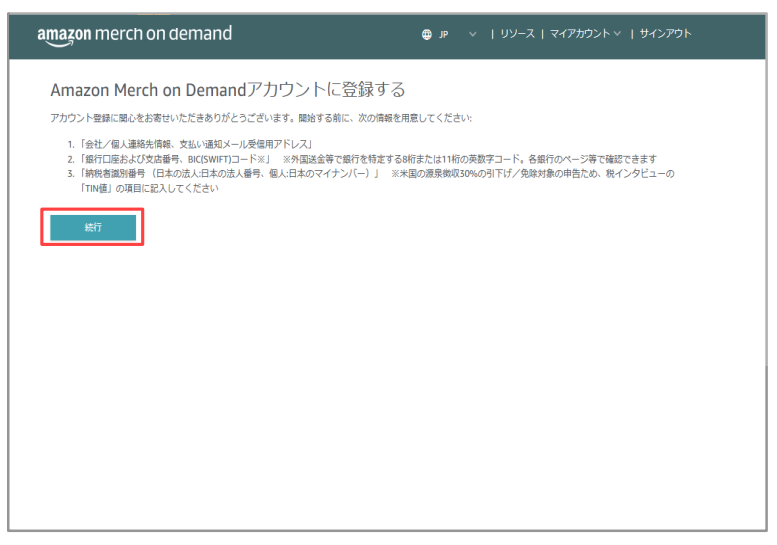777x545 pixels.
Task: Open the マイアカウント menu
Action: [580, 34]
